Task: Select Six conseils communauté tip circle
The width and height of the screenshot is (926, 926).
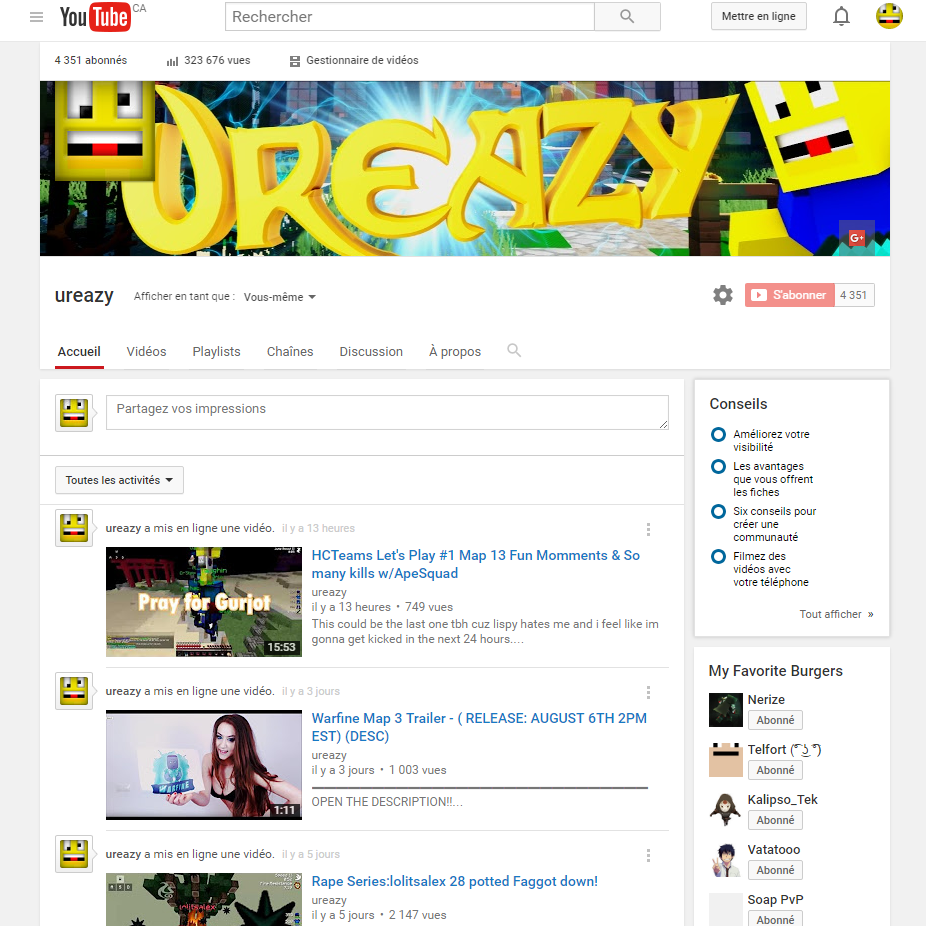Action: (718, 511)
